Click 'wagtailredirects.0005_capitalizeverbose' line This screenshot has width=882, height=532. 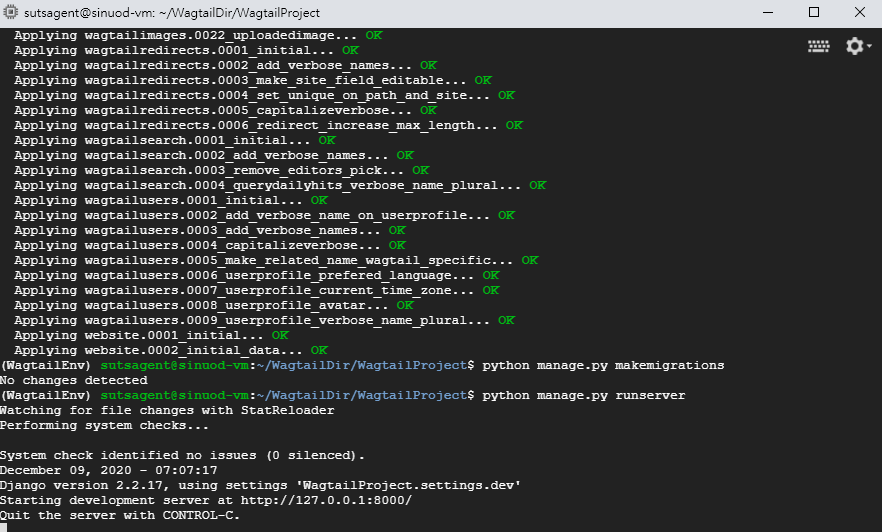point(226,110)
